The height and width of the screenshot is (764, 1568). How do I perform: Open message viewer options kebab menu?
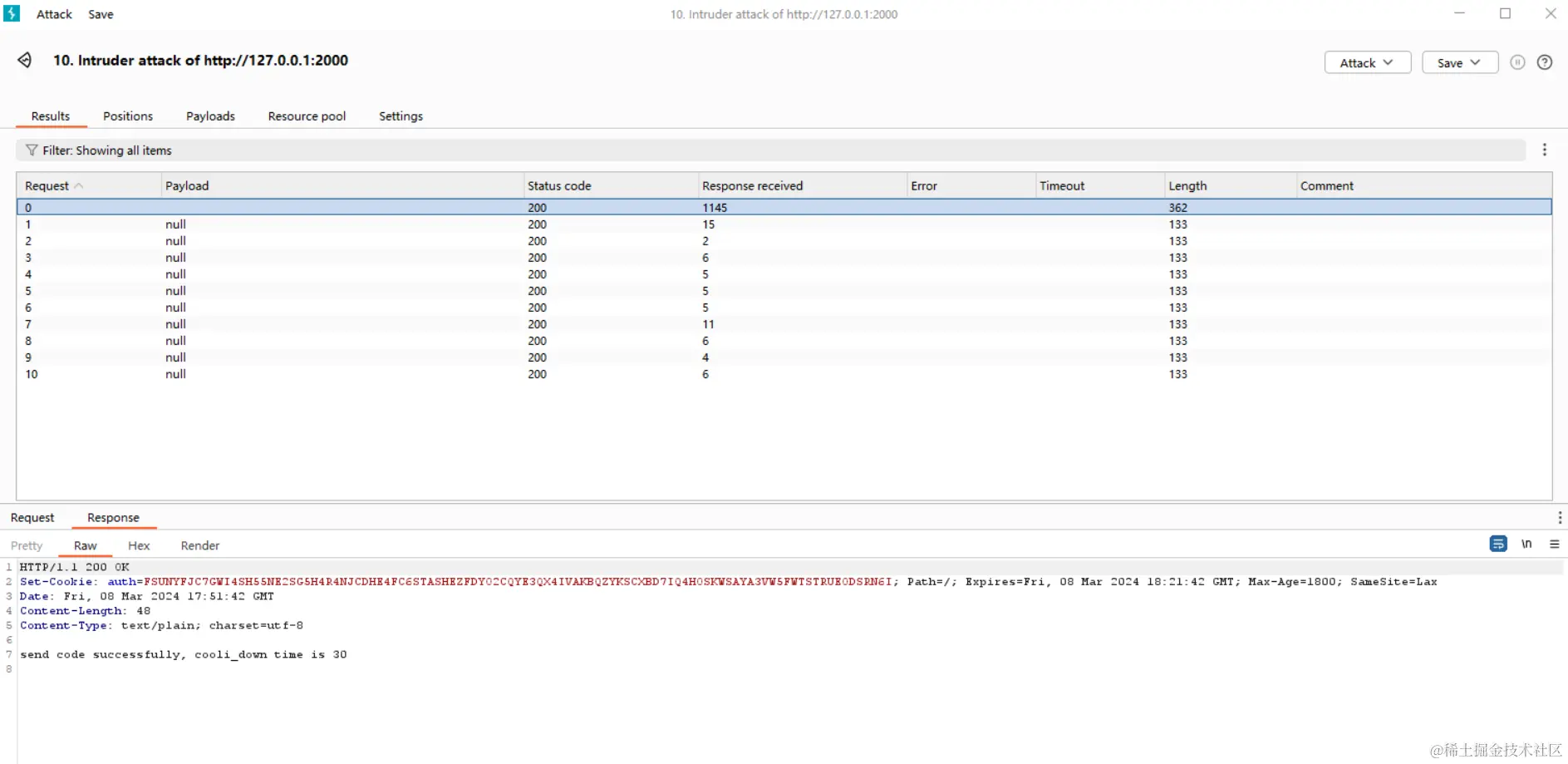point(1560,517)
